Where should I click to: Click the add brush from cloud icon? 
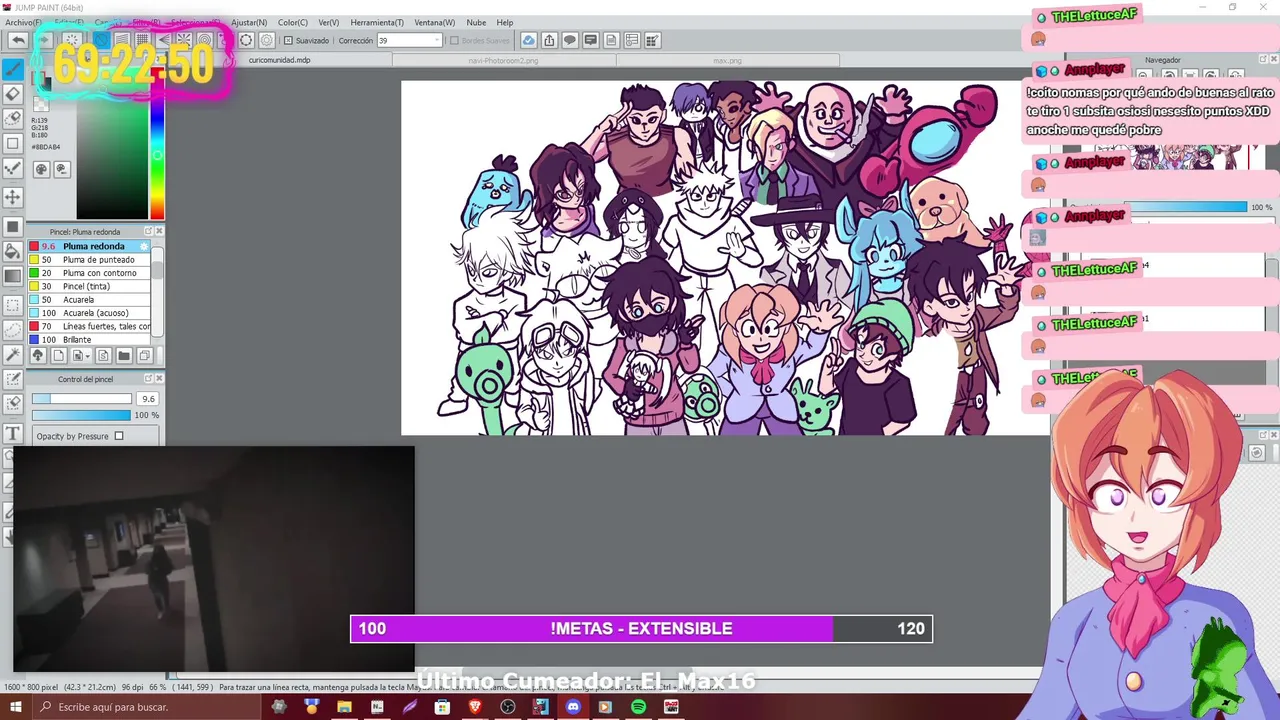pyautogui.click(x=37, y=355)
